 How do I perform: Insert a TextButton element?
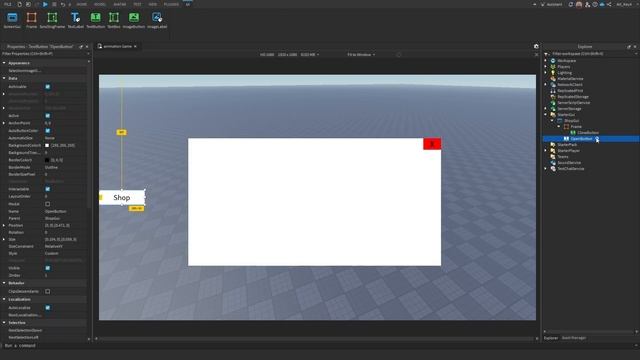tap(96, 20)
